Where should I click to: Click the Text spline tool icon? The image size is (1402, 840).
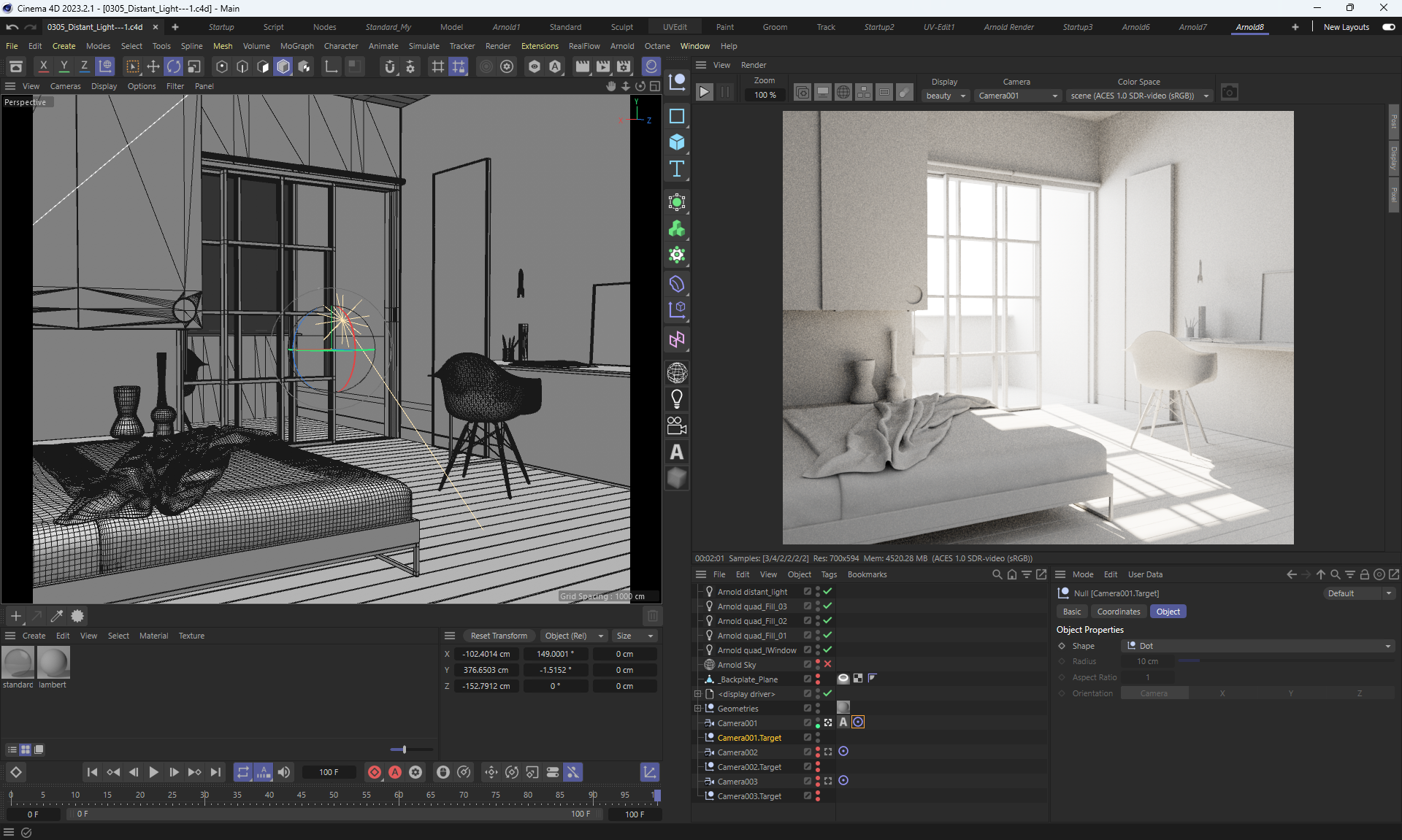pyautogui.click(x=677, y=169)
